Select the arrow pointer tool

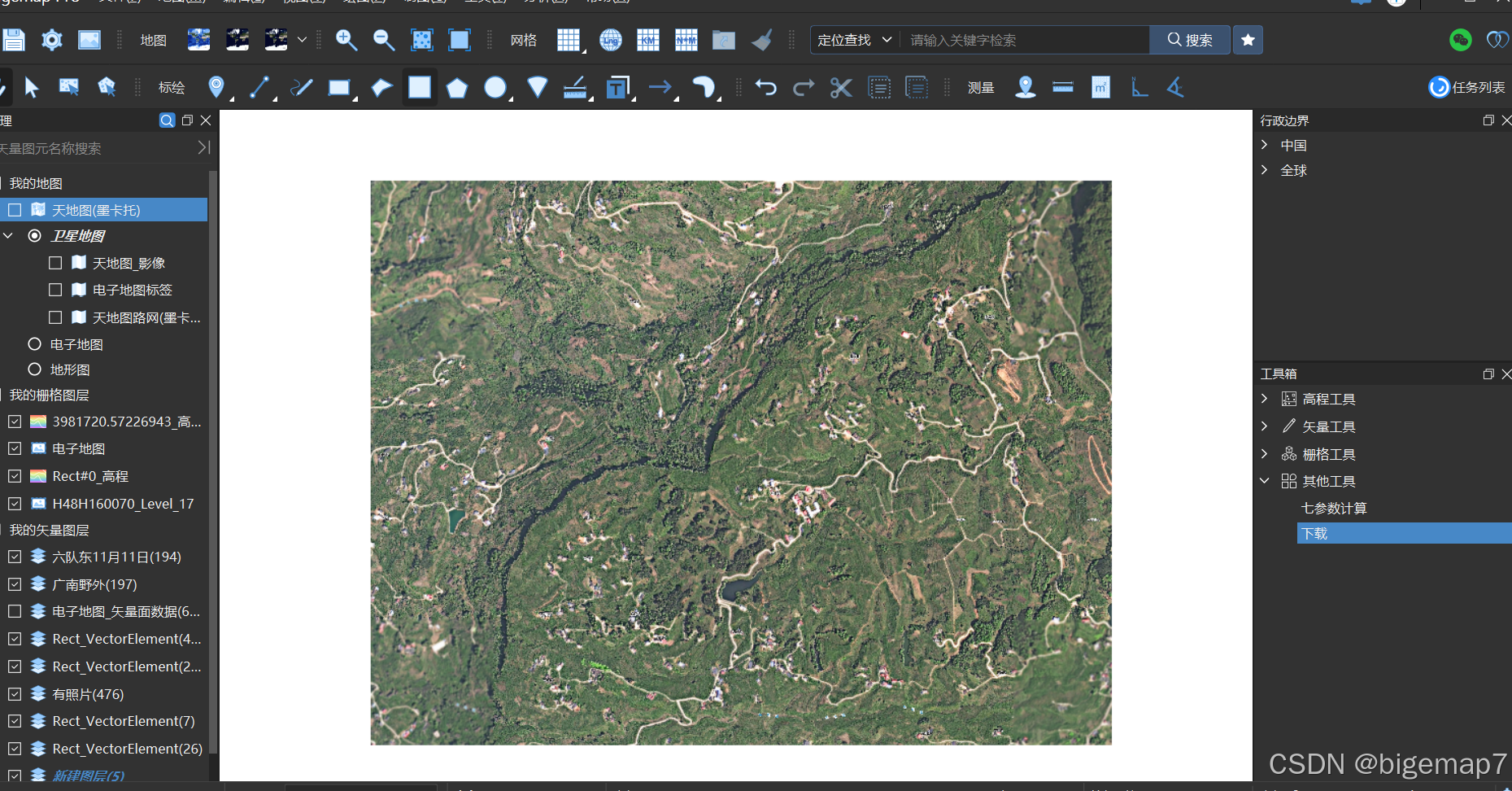pos(32,87)
